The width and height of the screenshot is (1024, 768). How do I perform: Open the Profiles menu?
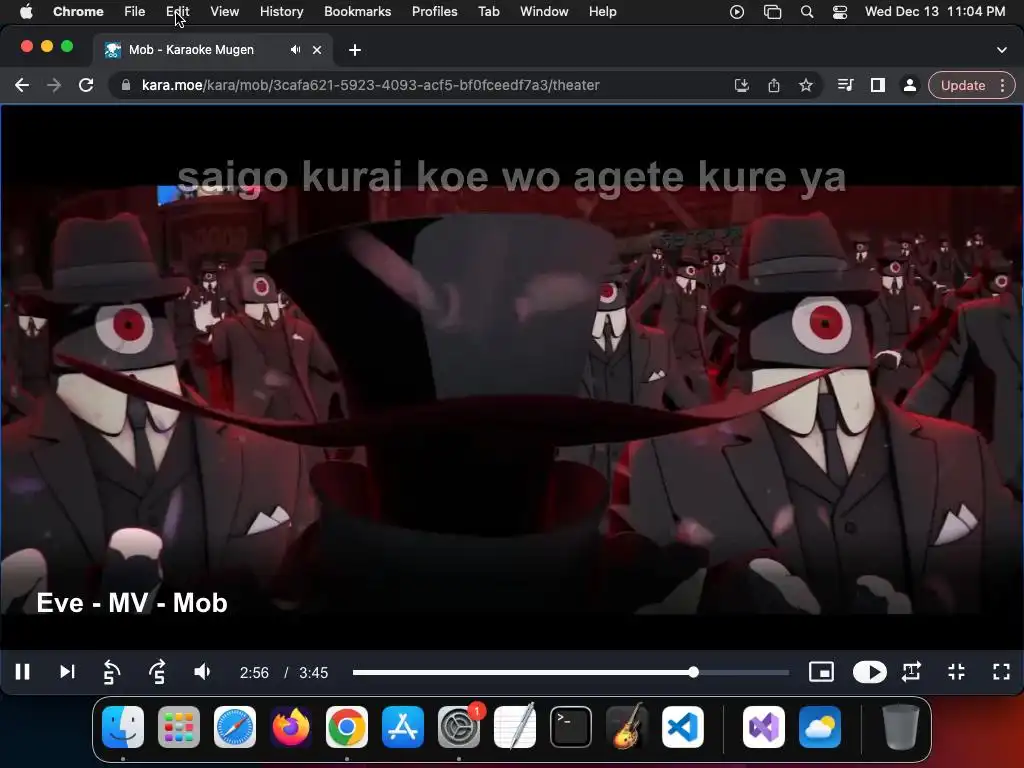(x=434, y=12)
